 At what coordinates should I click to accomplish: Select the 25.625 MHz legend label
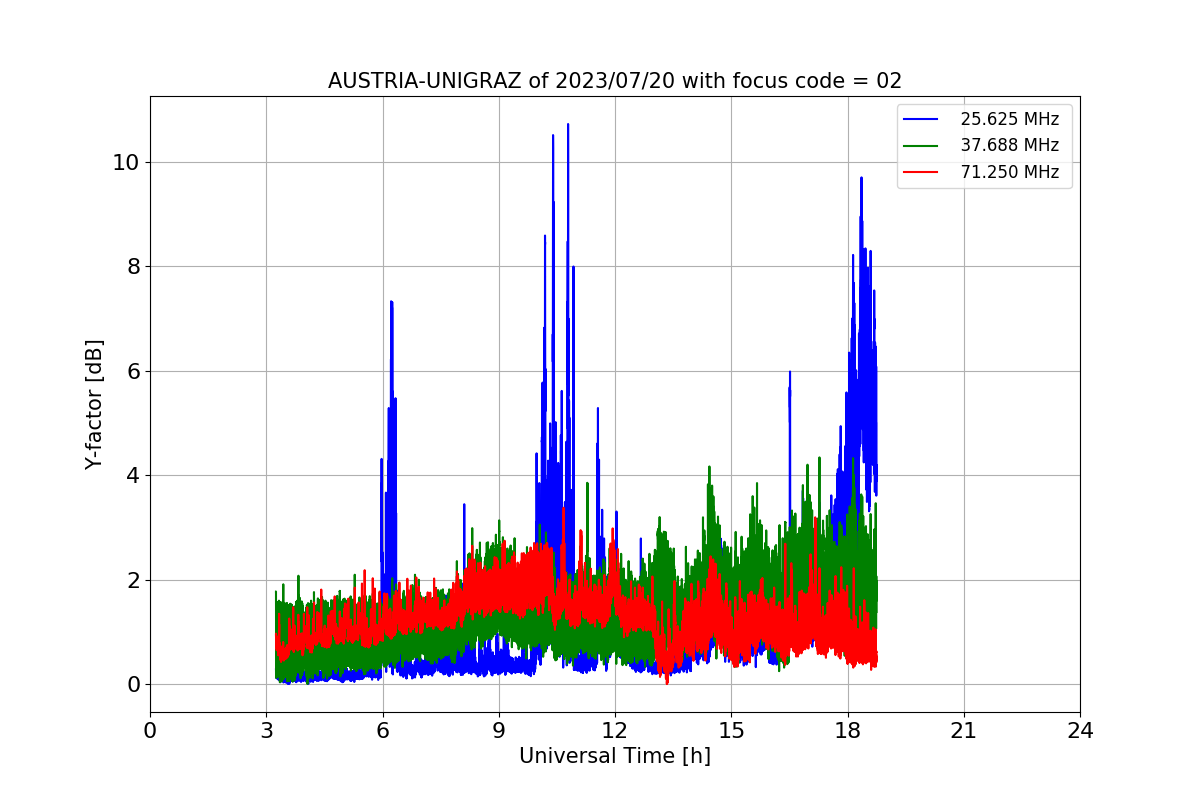[x=1009, y=119]
